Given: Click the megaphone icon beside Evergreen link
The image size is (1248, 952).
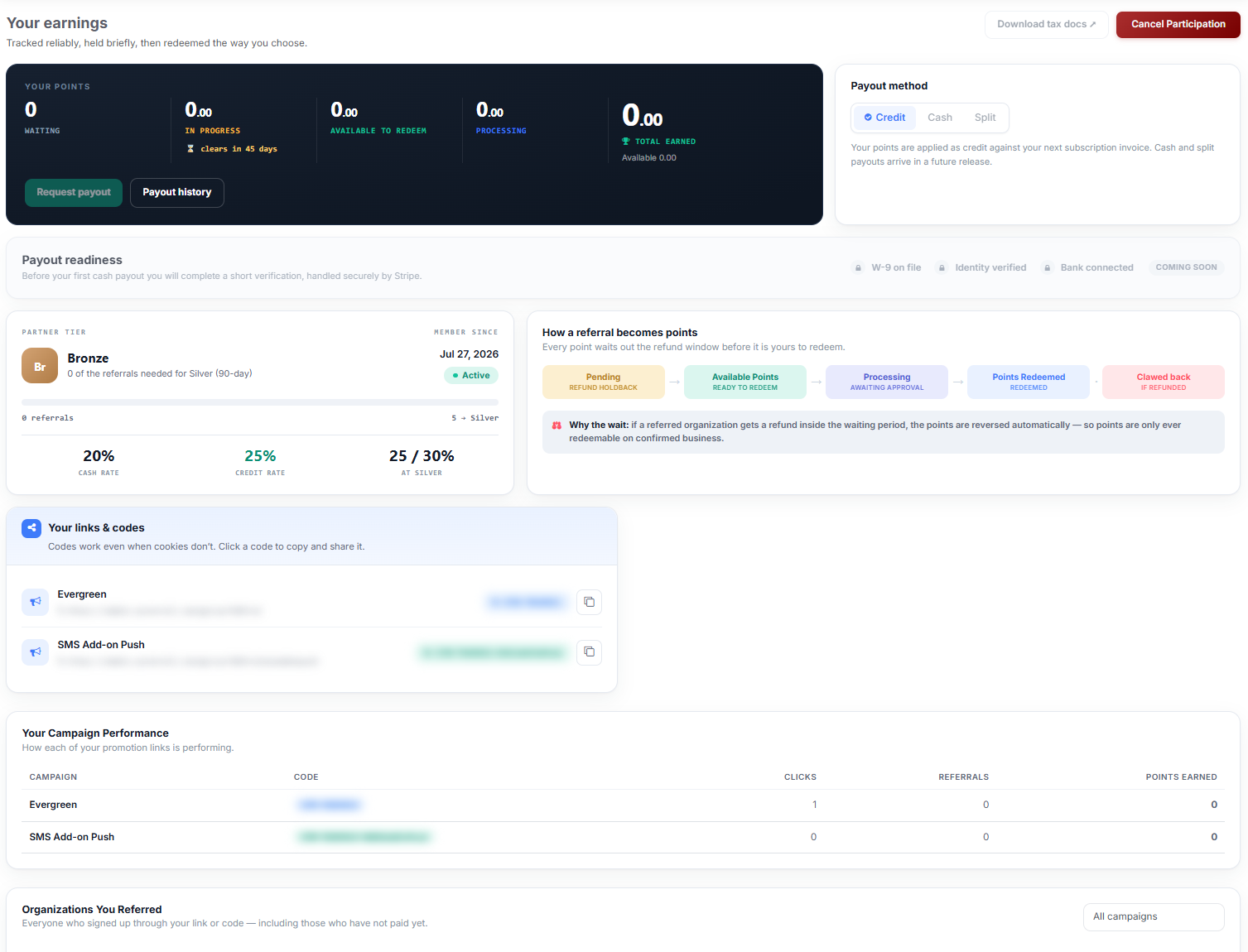Looking at the screenshot, I should point(35,602).
